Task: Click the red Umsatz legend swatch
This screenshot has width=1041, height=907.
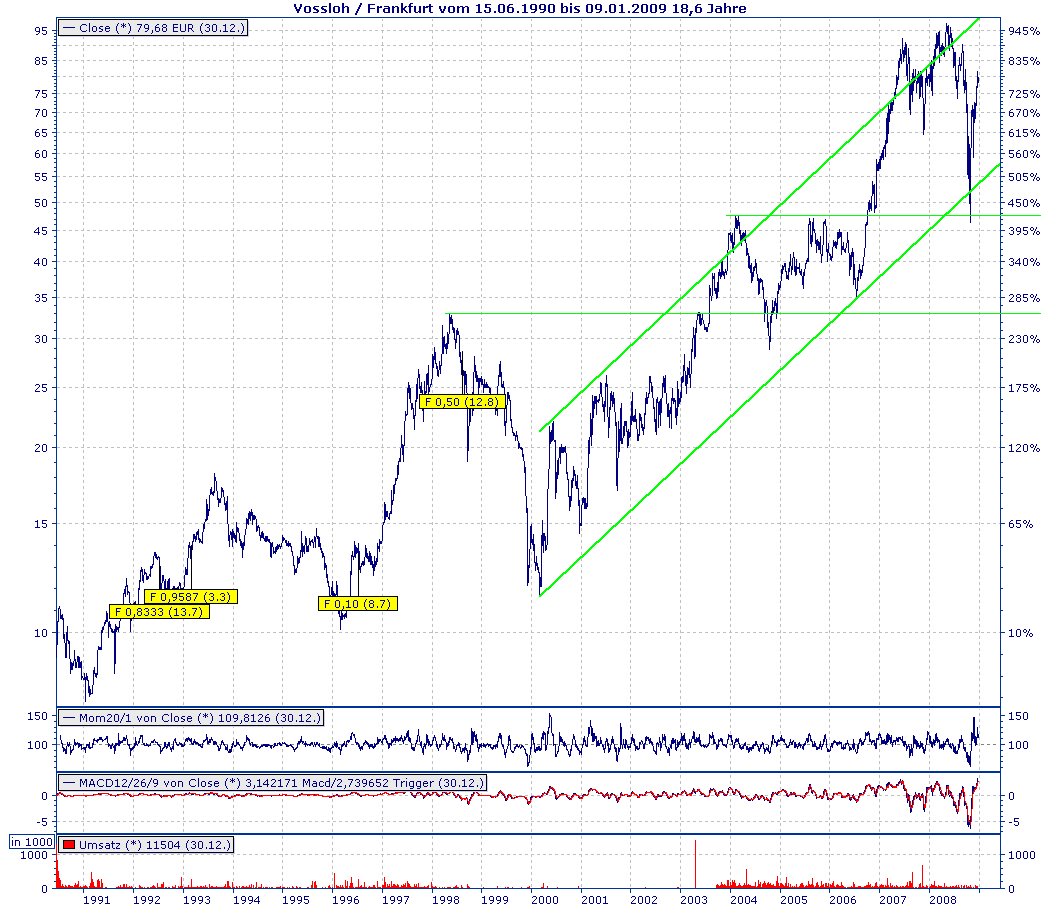Action: (68, 845)
